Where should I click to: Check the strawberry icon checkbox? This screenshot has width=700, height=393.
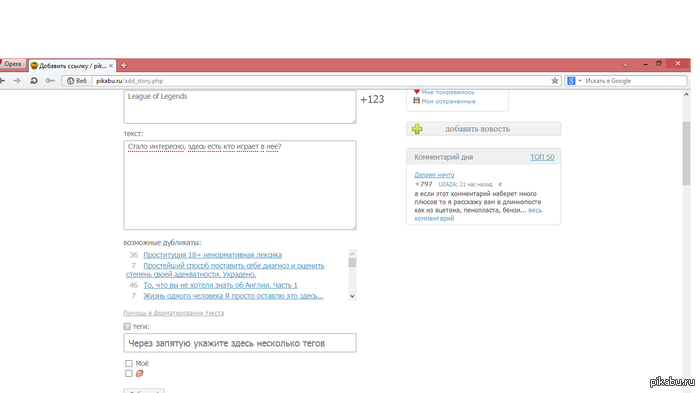point(129,373)
